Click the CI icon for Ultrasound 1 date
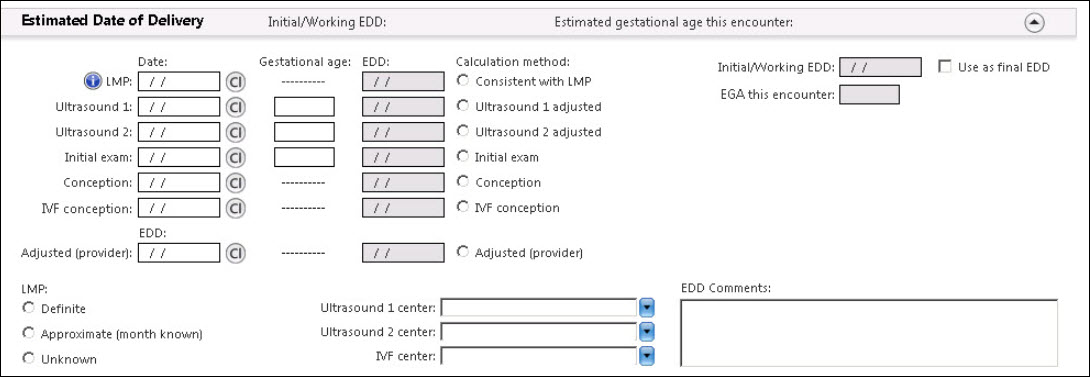1090x377 pixels. pyautogui.click(x=236, y=107)
